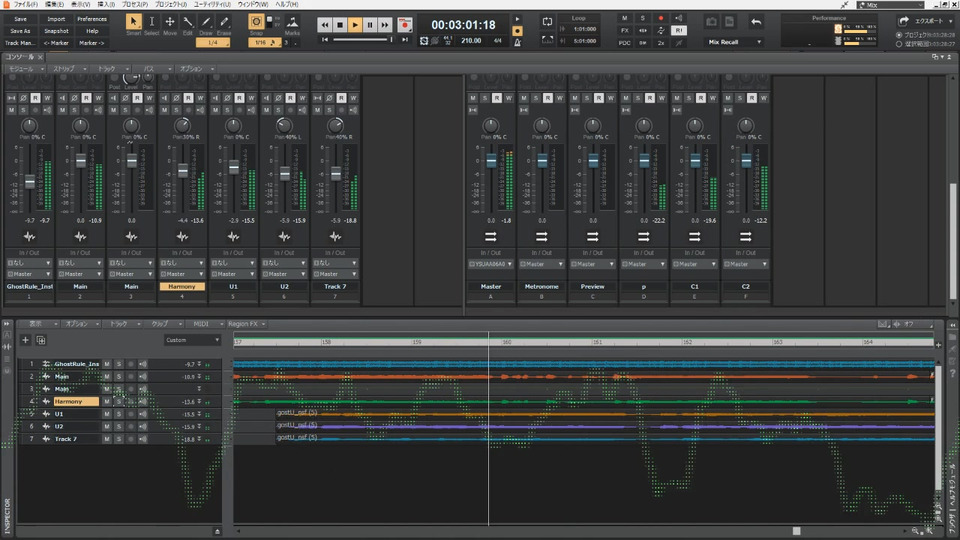The height and width of the screenshot is (540, 960).
Task: Expand the console モジュール dropdown
Action: point(26,69)
